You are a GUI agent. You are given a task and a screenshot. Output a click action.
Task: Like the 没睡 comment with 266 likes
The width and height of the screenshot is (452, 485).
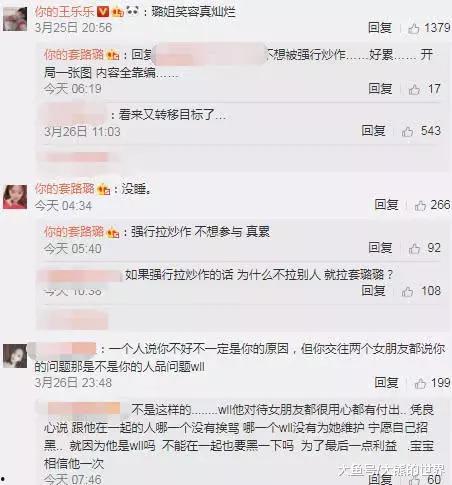point(420,205)
